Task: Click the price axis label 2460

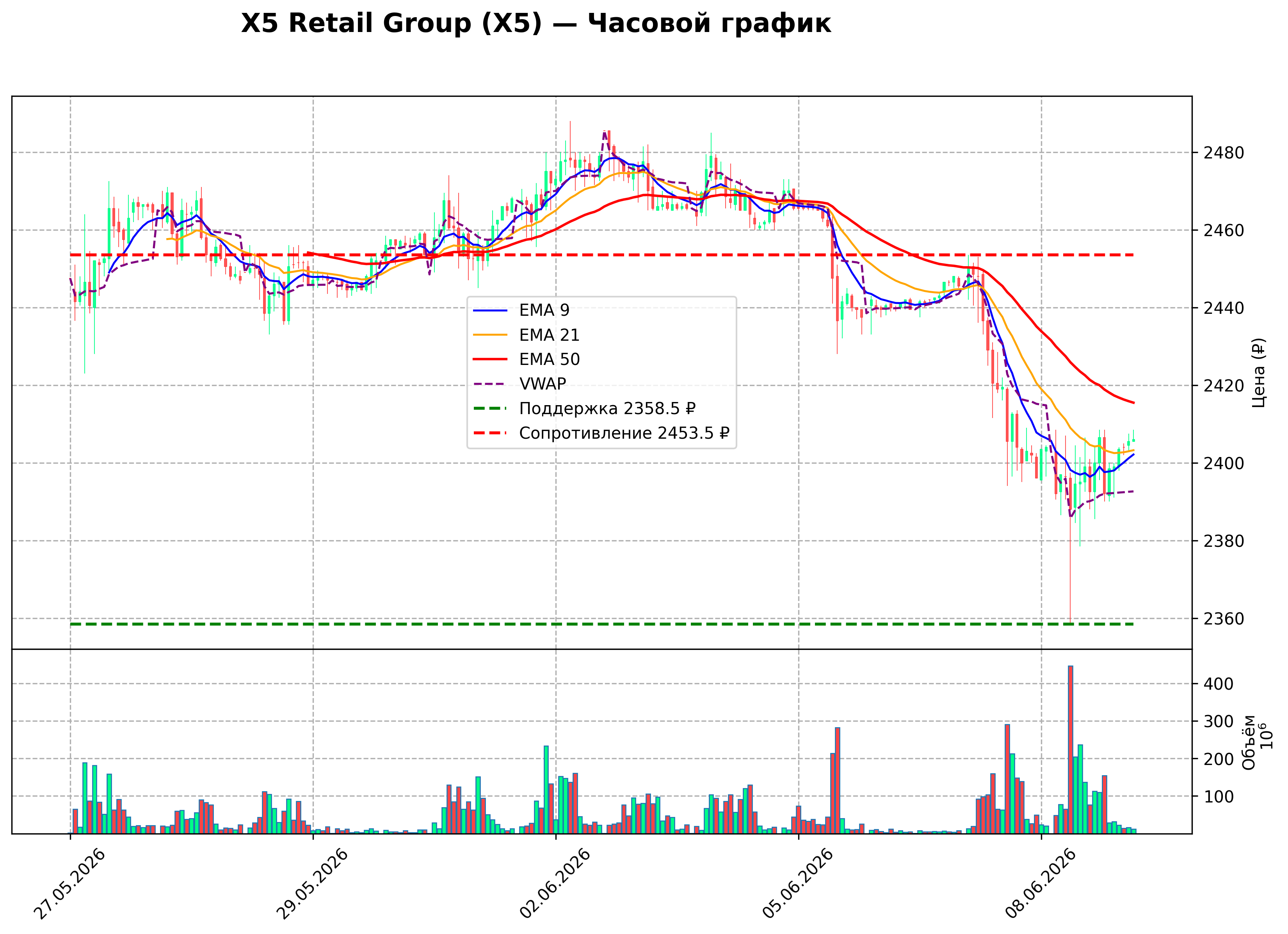Action: tap(1224, 231)
